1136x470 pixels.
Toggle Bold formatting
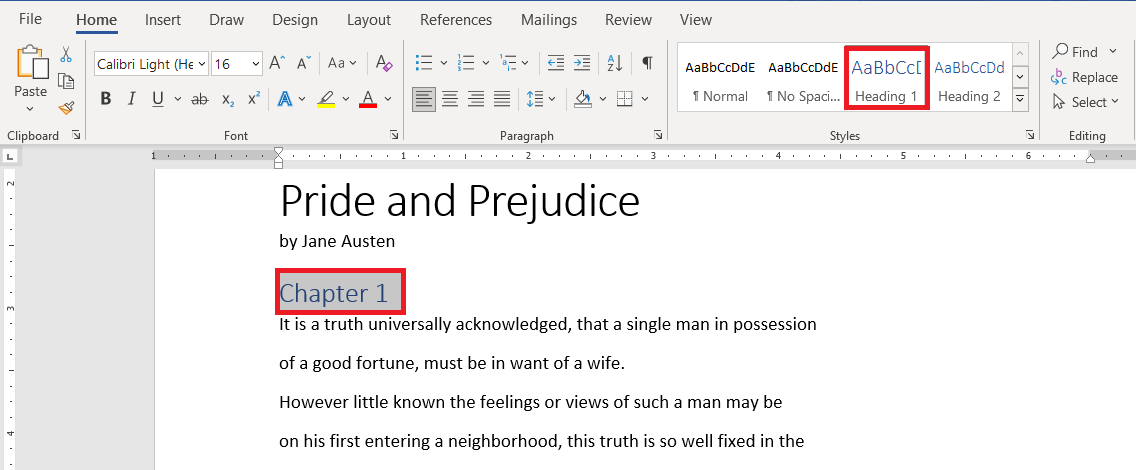(x=106, y=99)
